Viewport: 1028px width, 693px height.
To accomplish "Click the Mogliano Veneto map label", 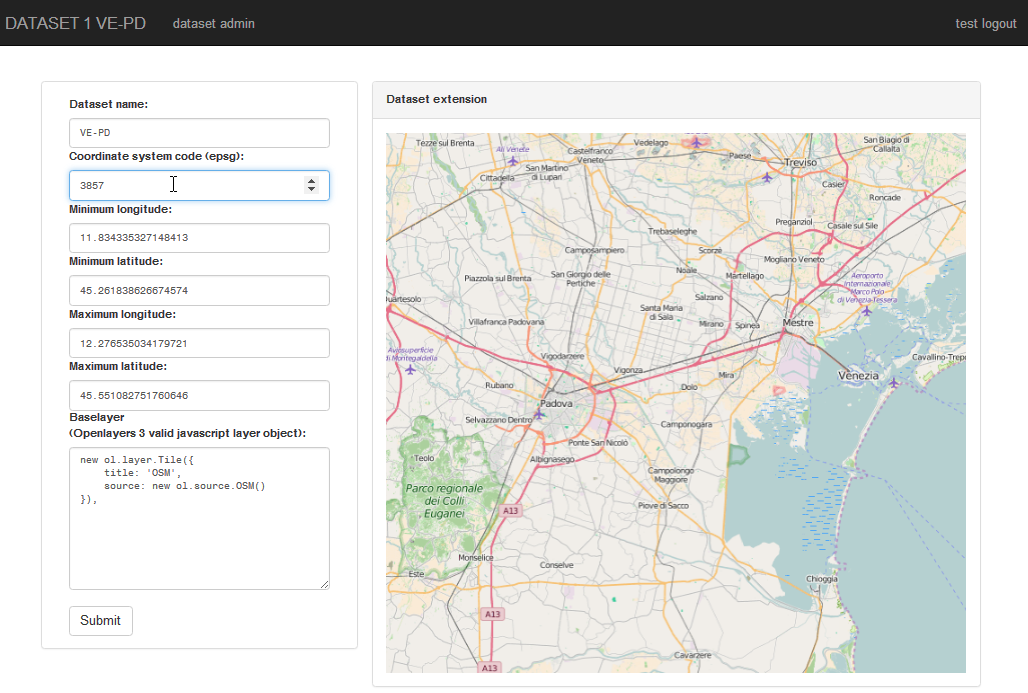I will click(794, 260).
